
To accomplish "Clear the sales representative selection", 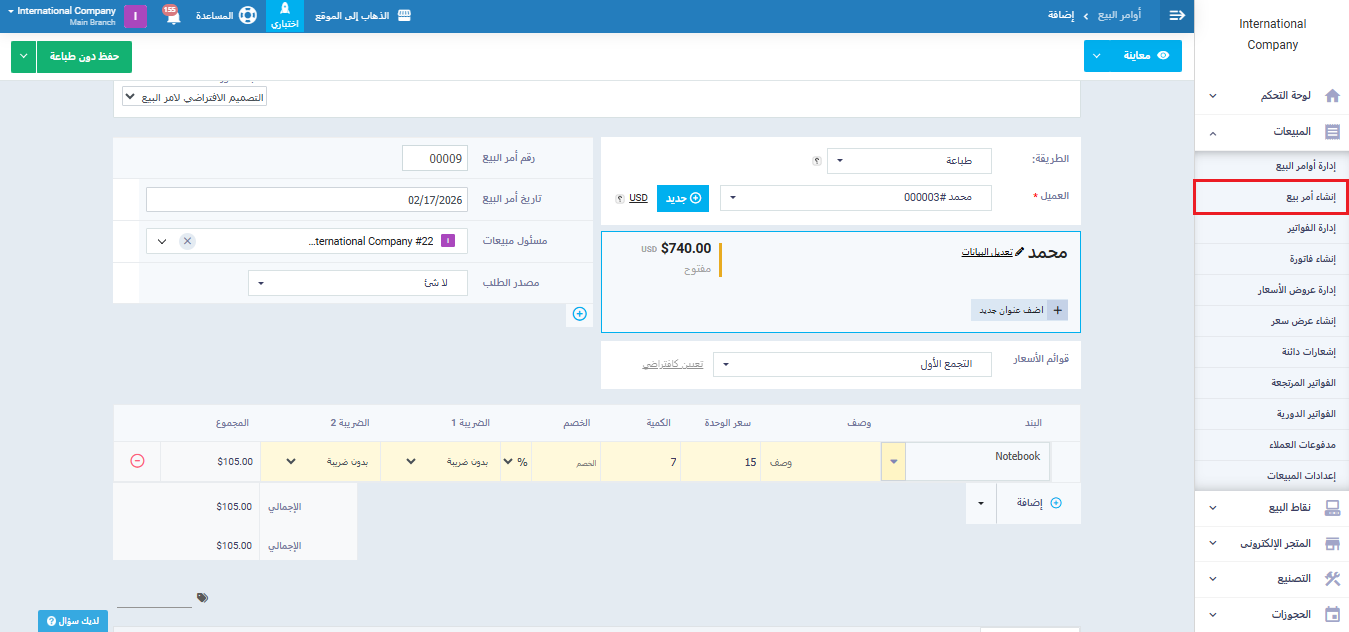I will pyautogui.click(x=187, y=241).
